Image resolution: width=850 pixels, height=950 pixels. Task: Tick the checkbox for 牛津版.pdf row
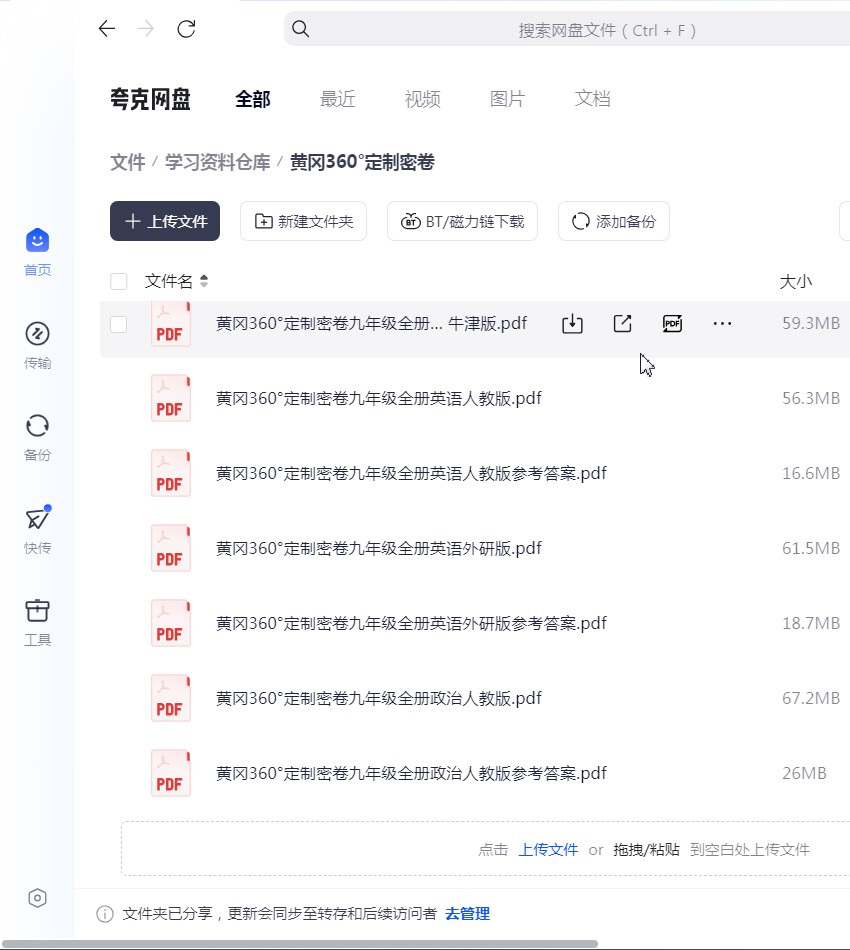(x=119, y=324)
